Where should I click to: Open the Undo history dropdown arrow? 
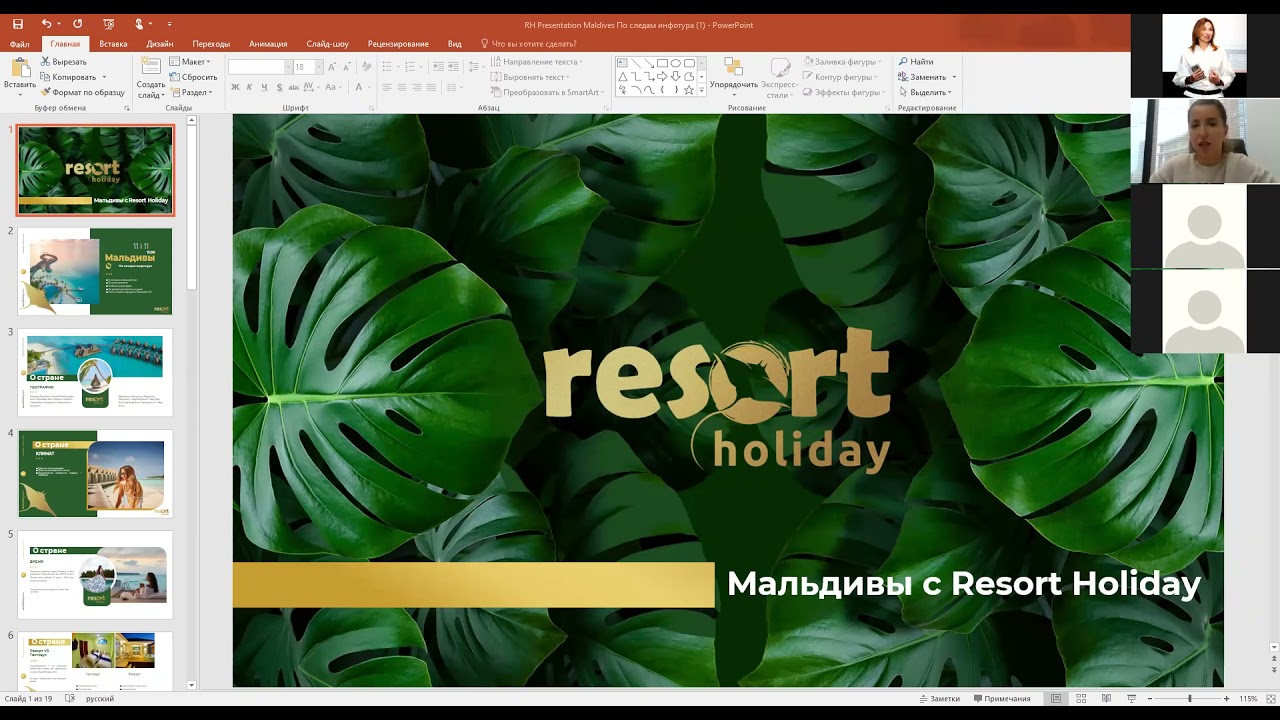(59, 25)
